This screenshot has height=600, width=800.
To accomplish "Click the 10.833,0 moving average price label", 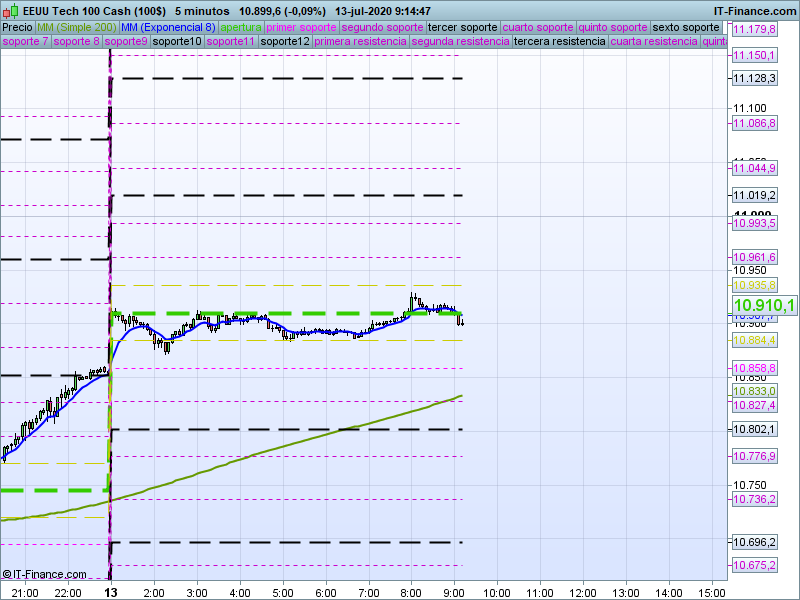I will click(x=754, y=392).
